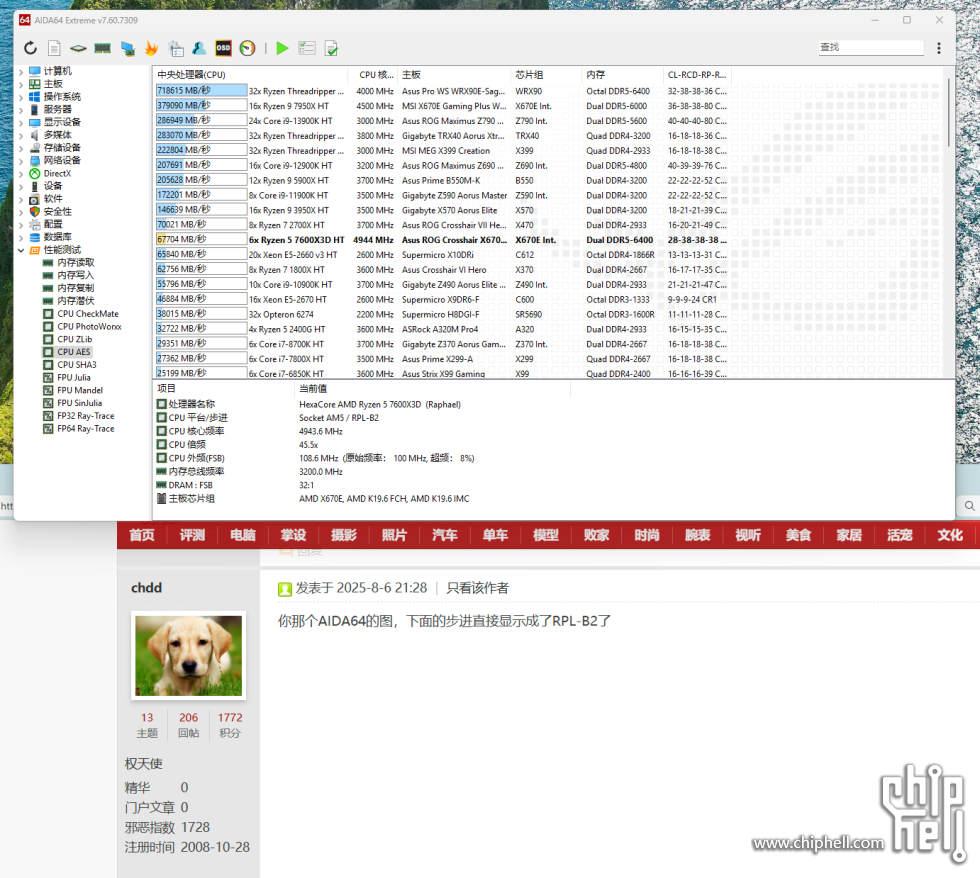Click the results list vertical scrollbar
This screenshot has height=878, width=980.
point(949,112)
